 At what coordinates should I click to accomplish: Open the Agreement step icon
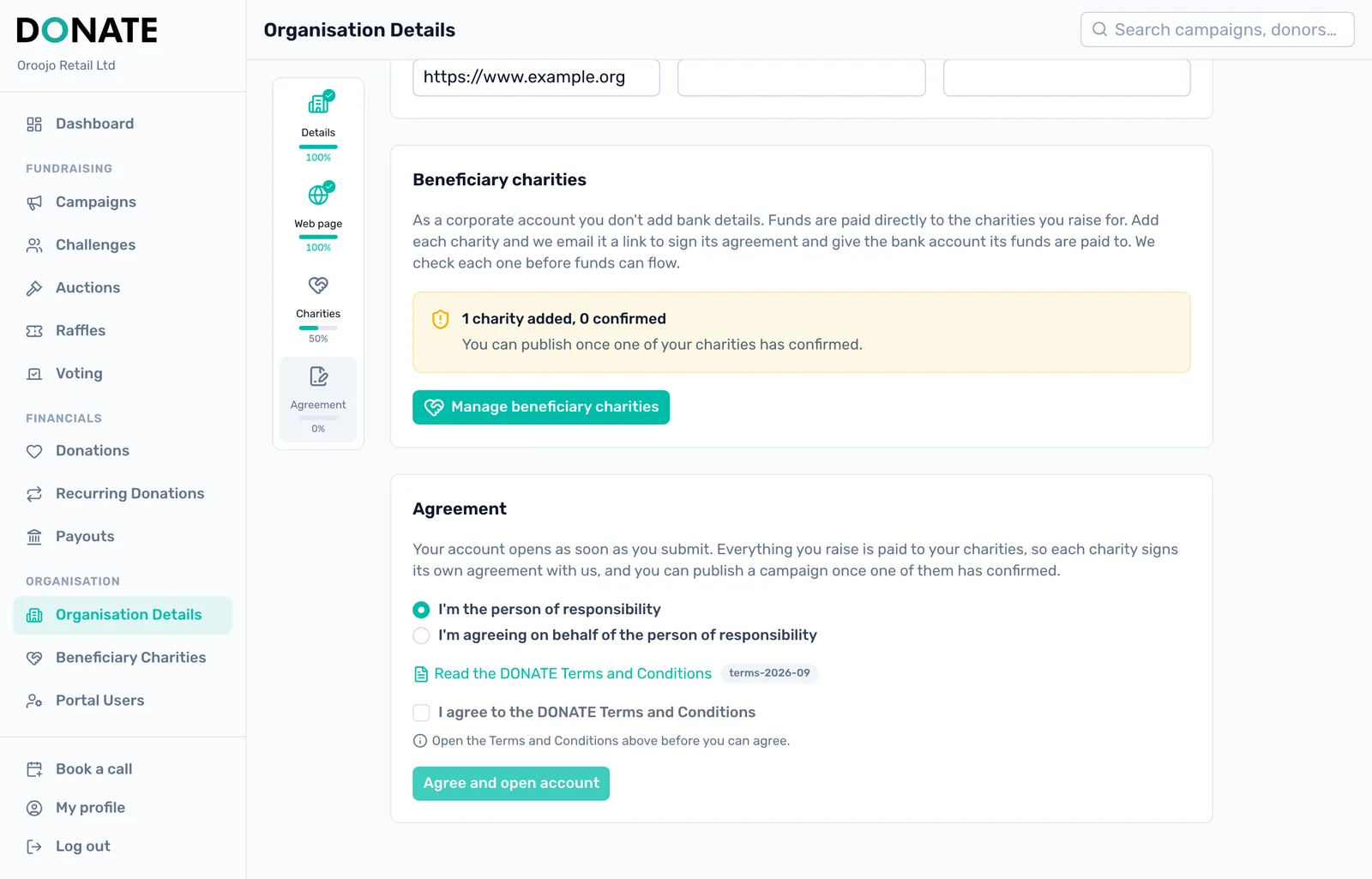click(318, 376)
